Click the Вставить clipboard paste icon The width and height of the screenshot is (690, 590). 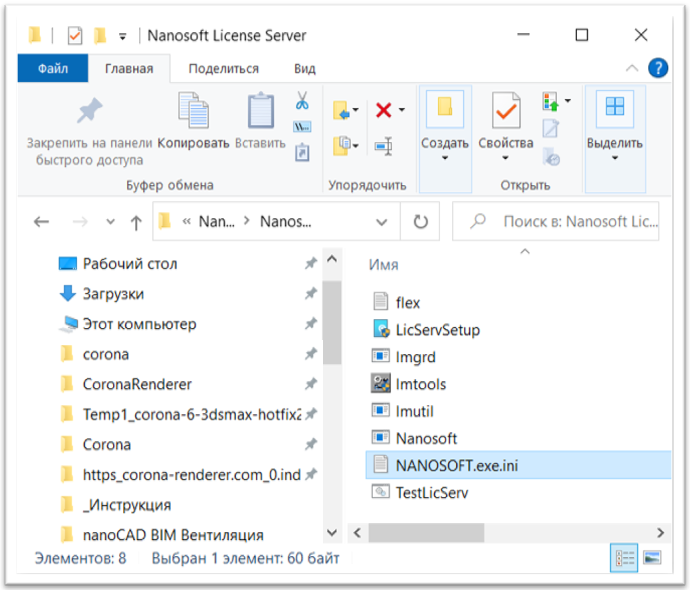[261, 110]
